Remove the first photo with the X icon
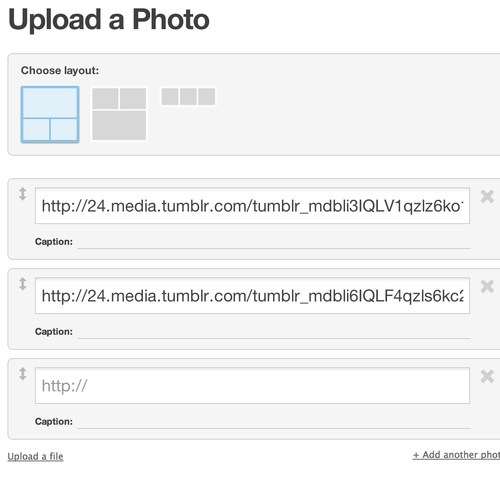The height and width of the screenshot is (483, 500). [487, 197]
